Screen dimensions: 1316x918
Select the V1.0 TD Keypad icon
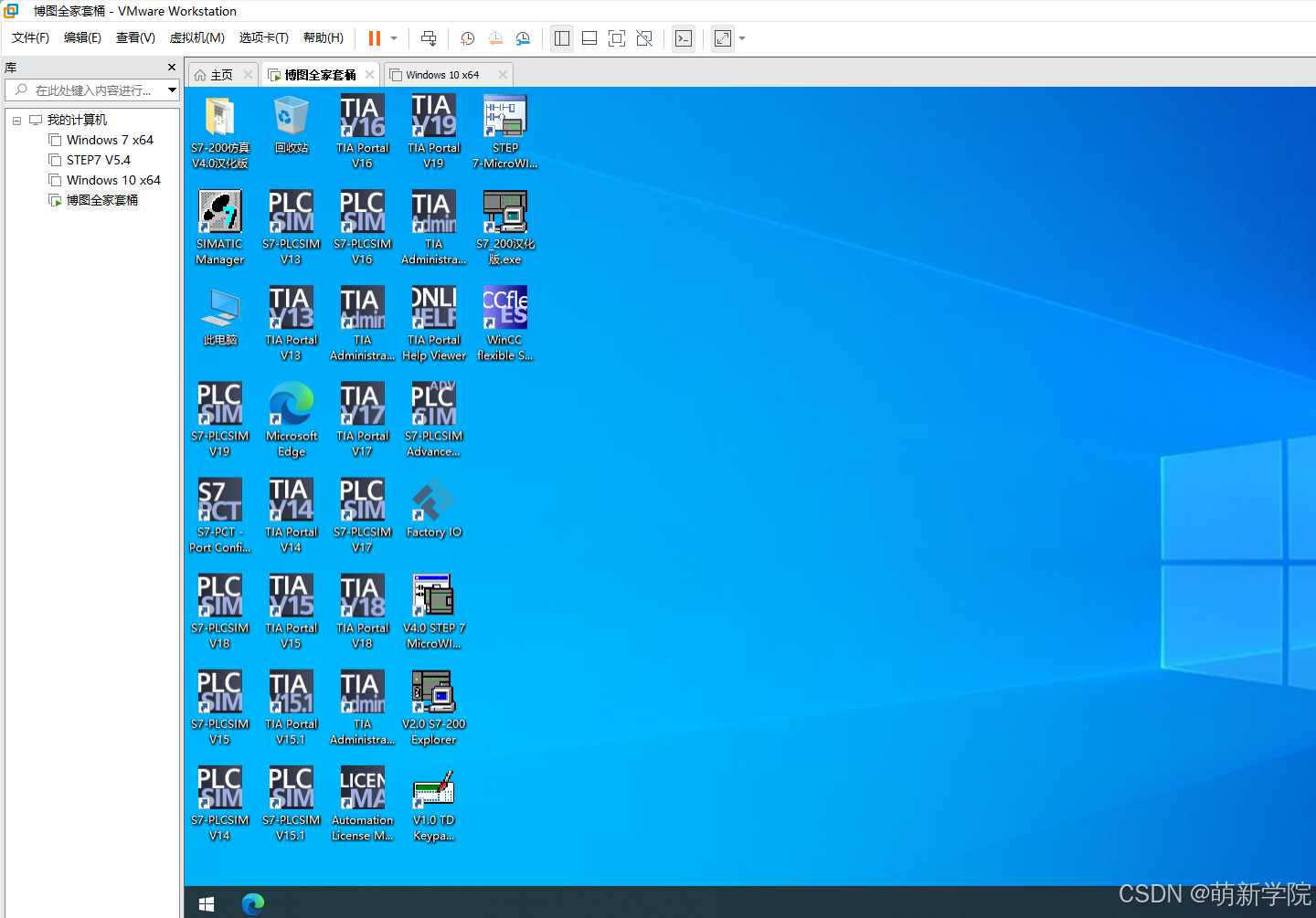pyautogui.click(x=433, y=804)
